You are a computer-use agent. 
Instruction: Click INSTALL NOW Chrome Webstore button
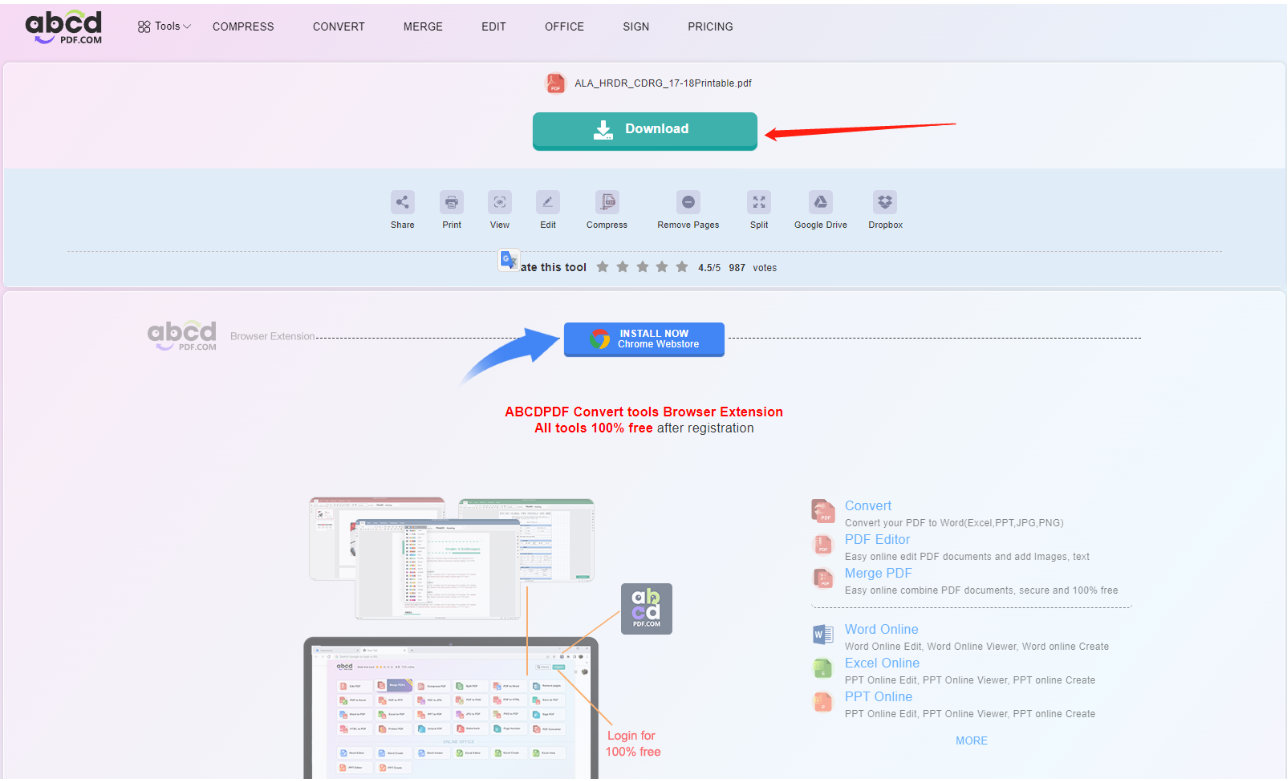coord(644,339)
